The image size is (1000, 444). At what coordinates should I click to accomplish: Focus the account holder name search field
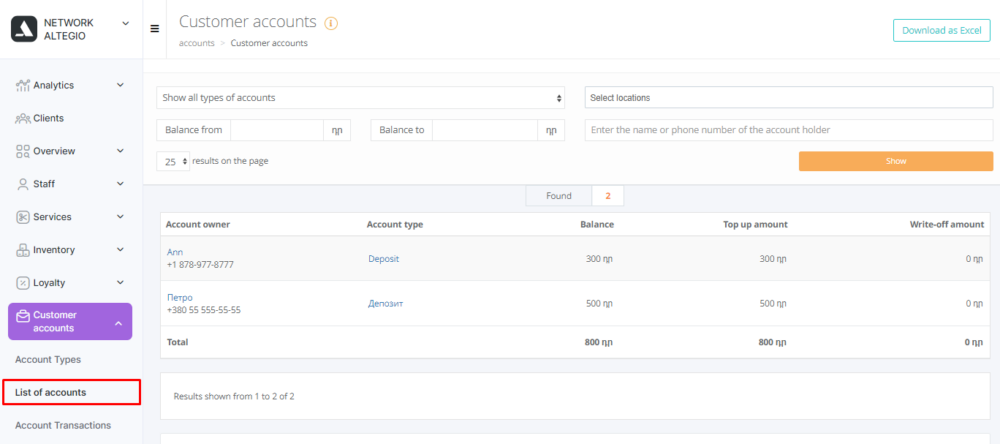788,130
